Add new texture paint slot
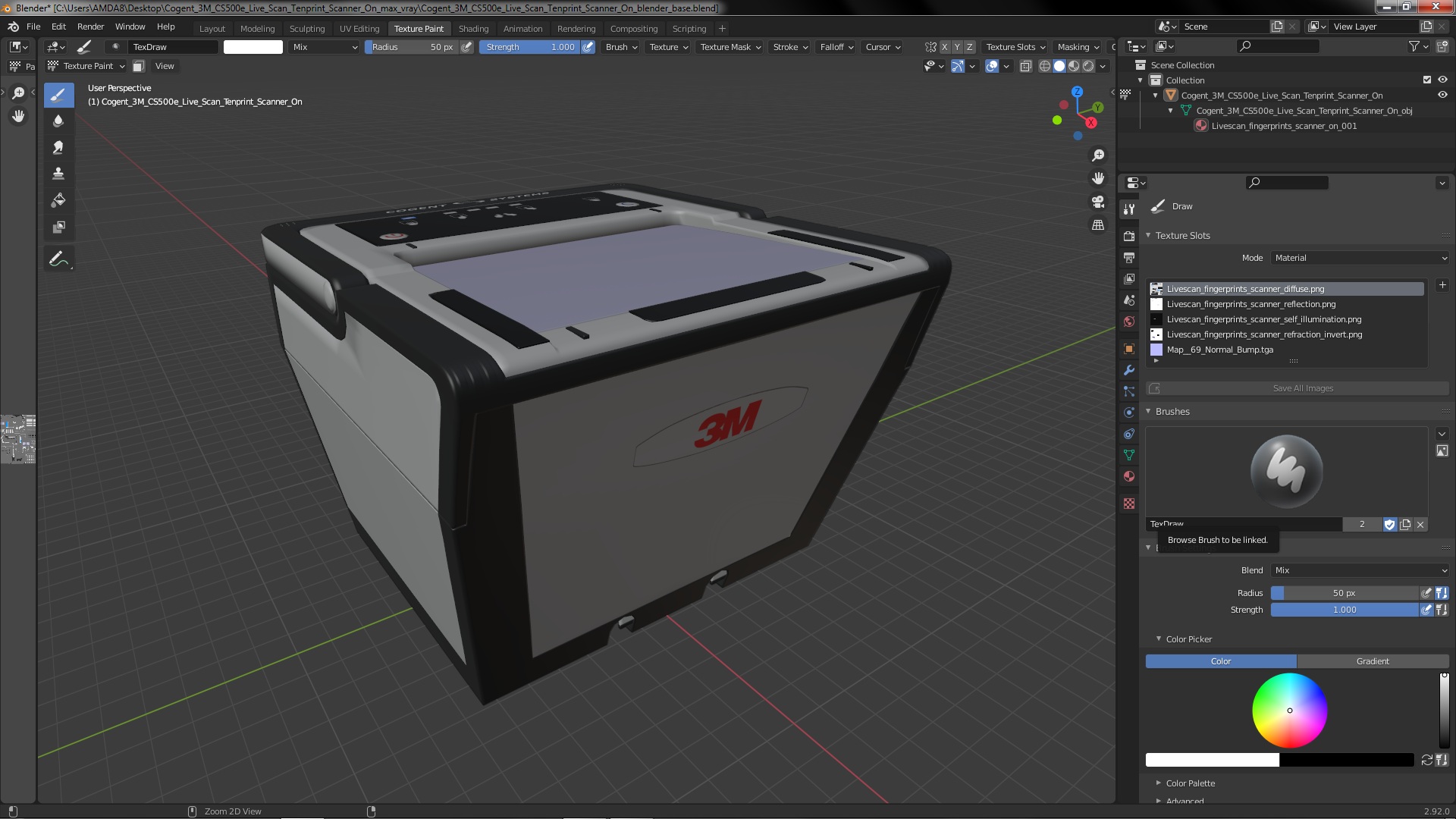The image size is (1456, 819). click(x=1442, y=285)
